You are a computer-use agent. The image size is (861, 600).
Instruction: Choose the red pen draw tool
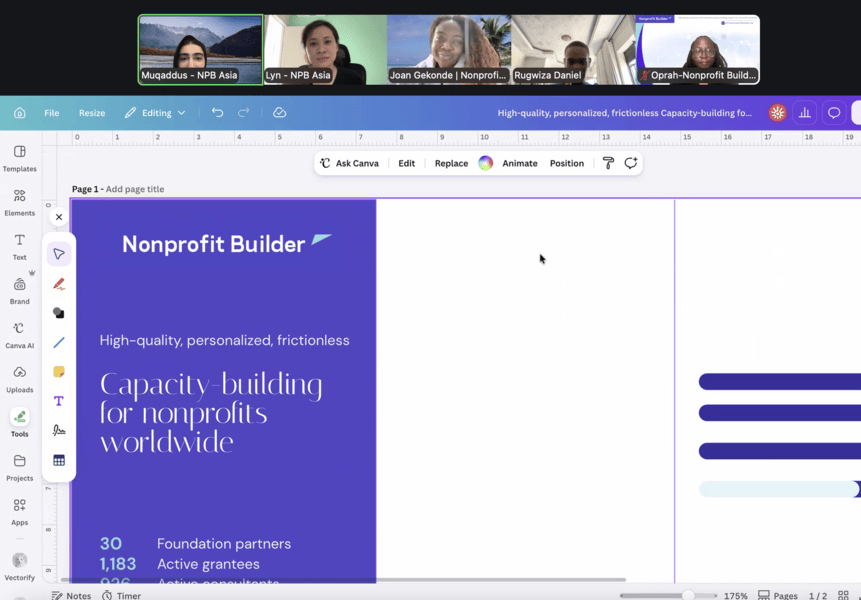coord(59,284)
